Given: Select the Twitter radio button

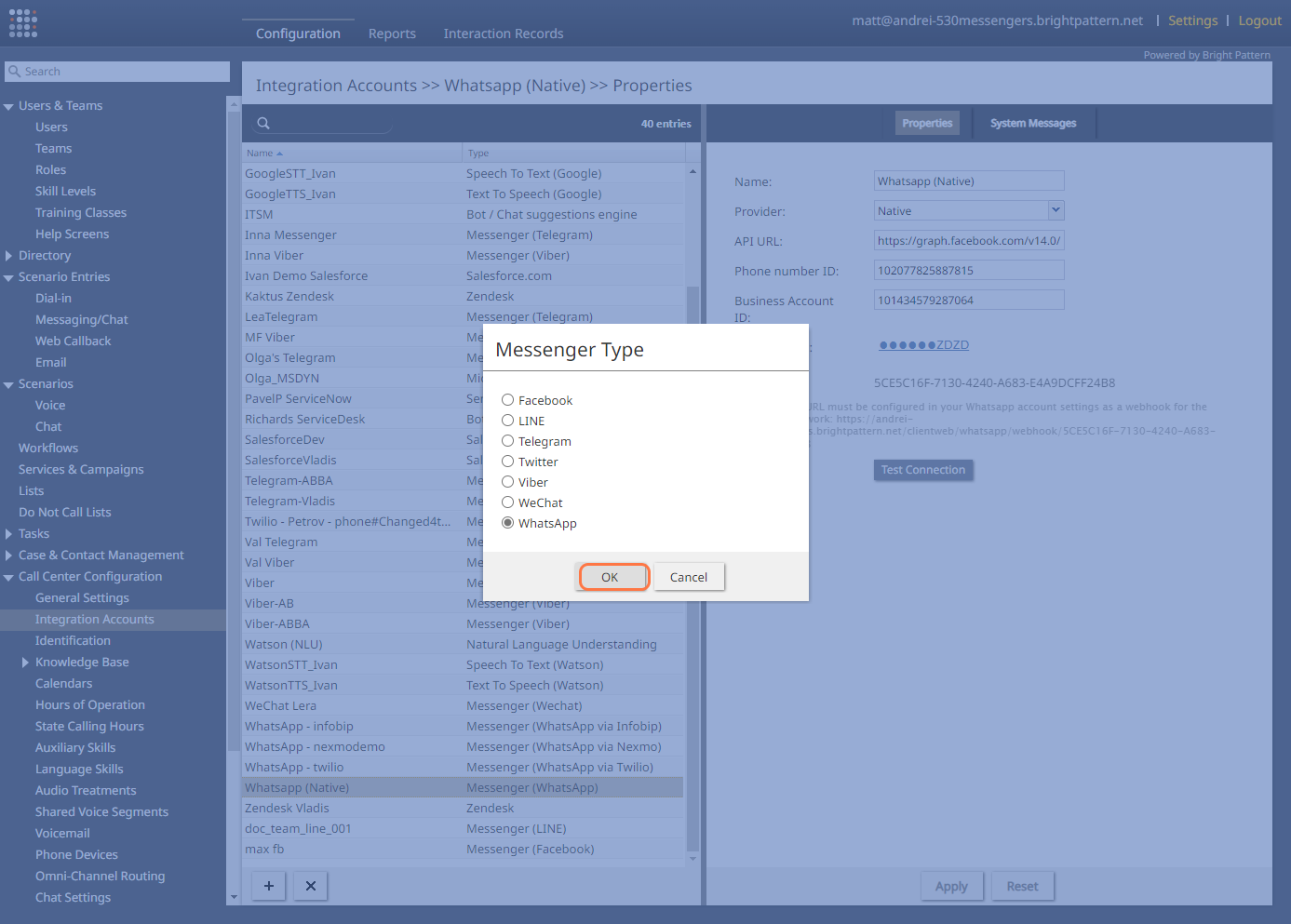Looking at the screenshot, I should tap(507, 462).
